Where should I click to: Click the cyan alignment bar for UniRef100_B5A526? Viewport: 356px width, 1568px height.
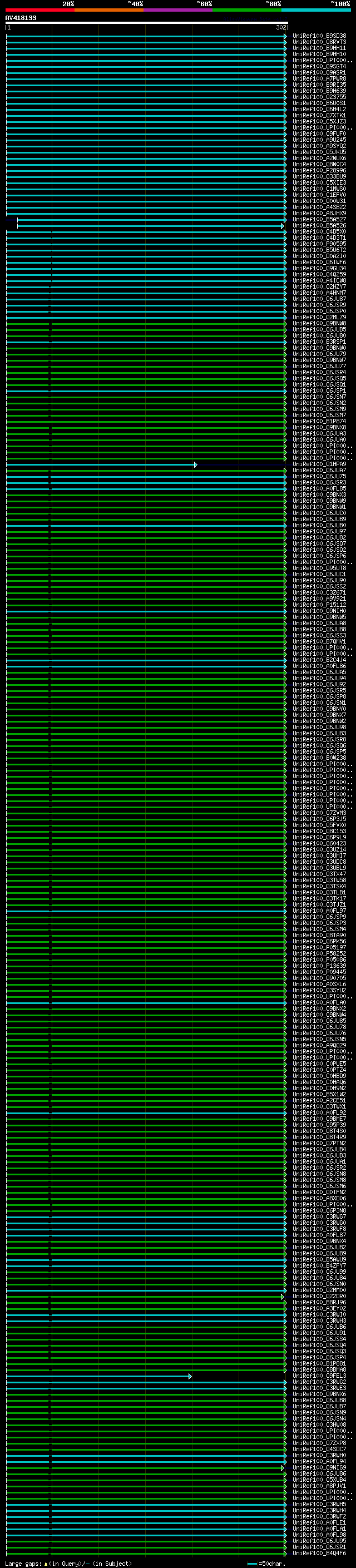(150, 226)
